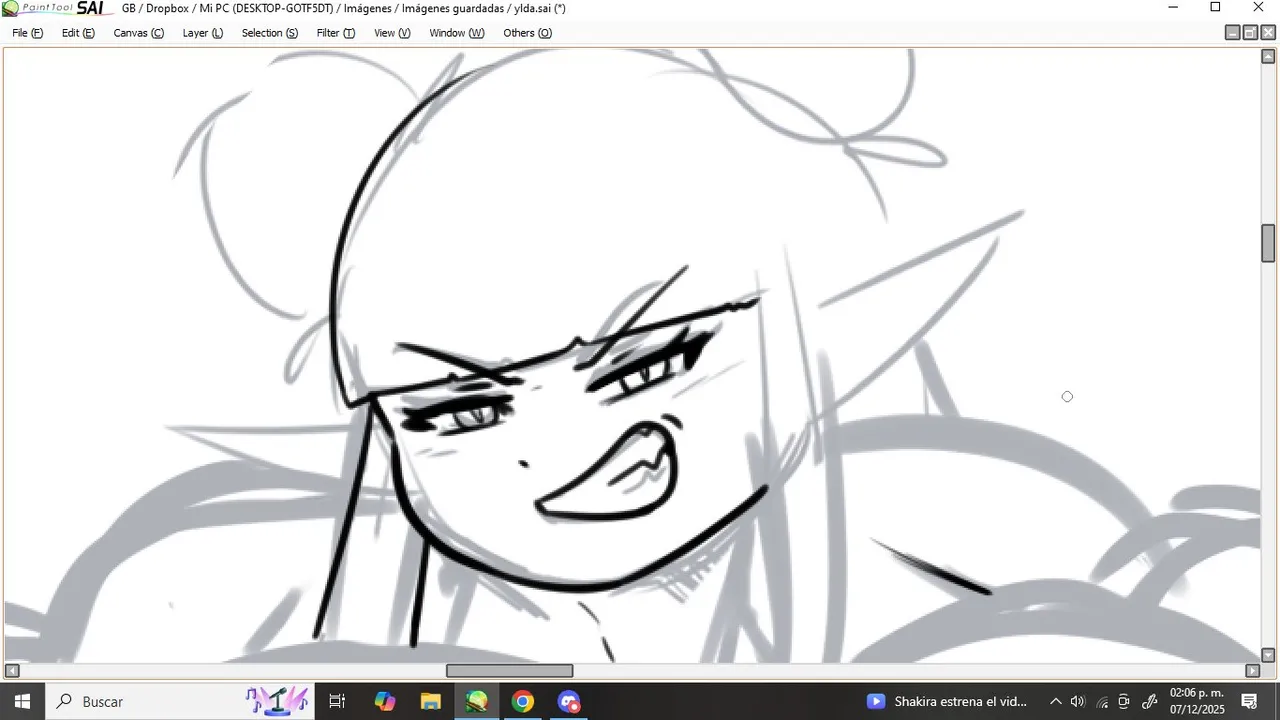Restore the canvas document window
This screenshot has height=720, width=1280.
(1250, 33)
